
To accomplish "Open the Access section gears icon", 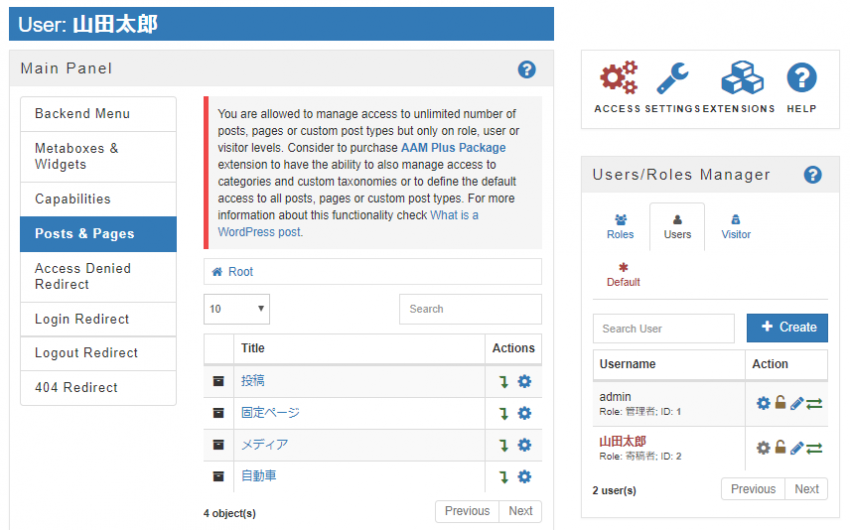I will point(618,78).
